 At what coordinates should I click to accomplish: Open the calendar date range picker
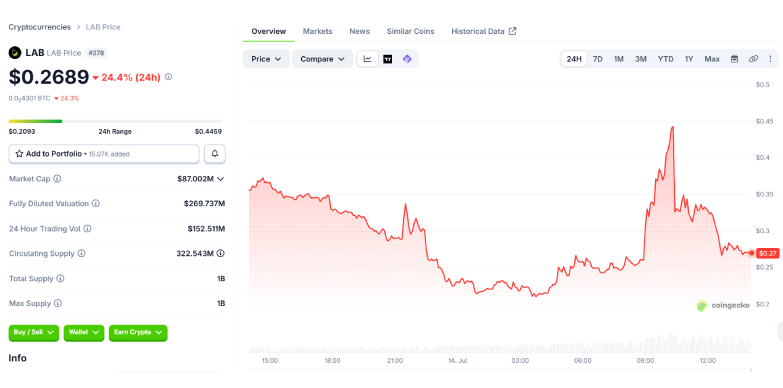tap(735, 59)
